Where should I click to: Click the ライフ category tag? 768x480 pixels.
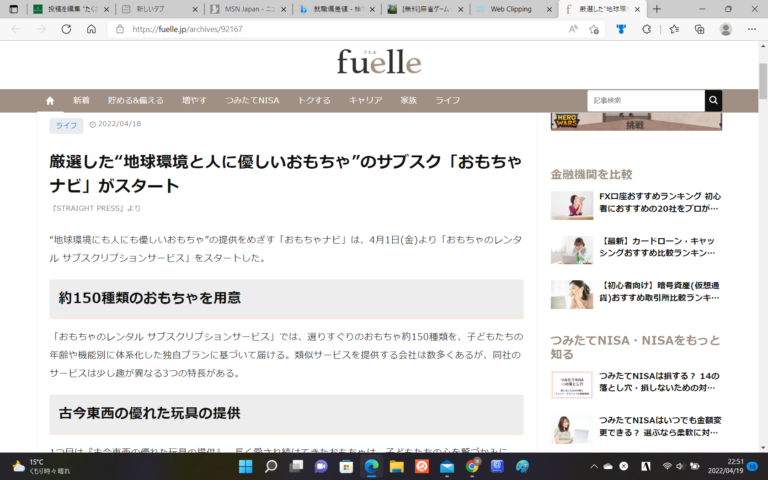[66, 125]
